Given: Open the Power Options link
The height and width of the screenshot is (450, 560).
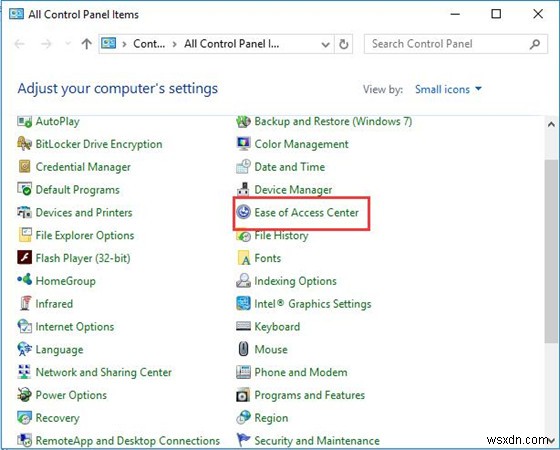Looking at the screenshot, I should click(71, 395).
